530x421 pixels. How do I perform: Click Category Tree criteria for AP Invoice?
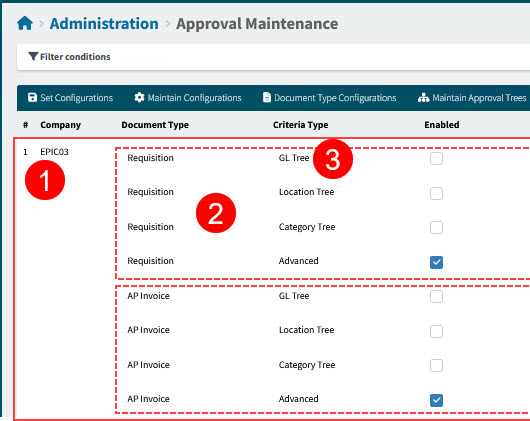307,365
